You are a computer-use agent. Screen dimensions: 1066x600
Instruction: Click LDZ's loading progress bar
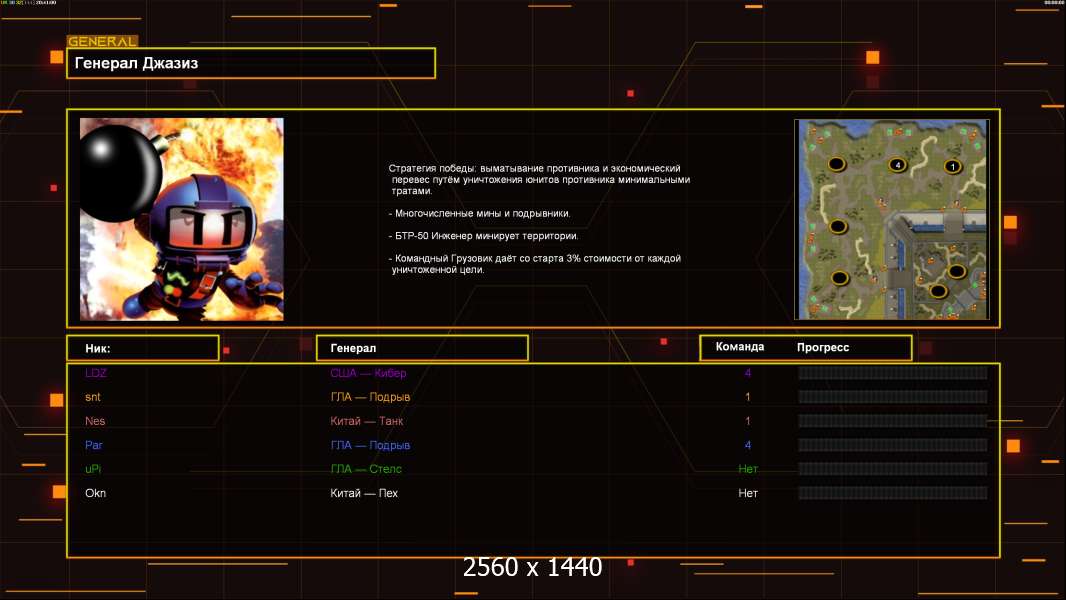coord(893,373)
